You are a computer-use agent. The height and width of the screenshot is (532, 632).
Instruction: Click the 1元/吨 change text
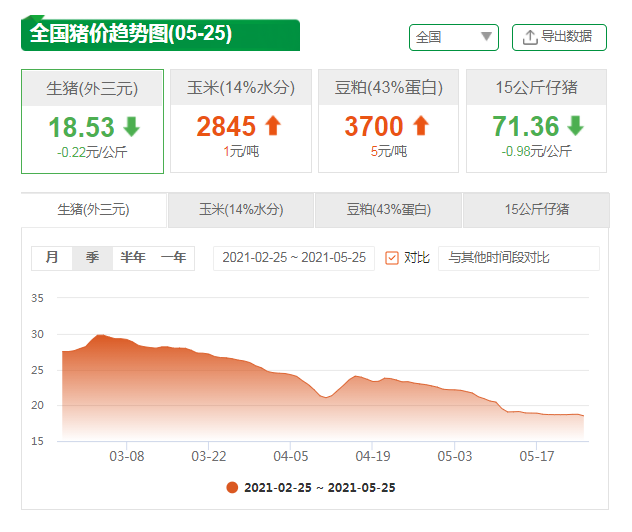(241, 152)
